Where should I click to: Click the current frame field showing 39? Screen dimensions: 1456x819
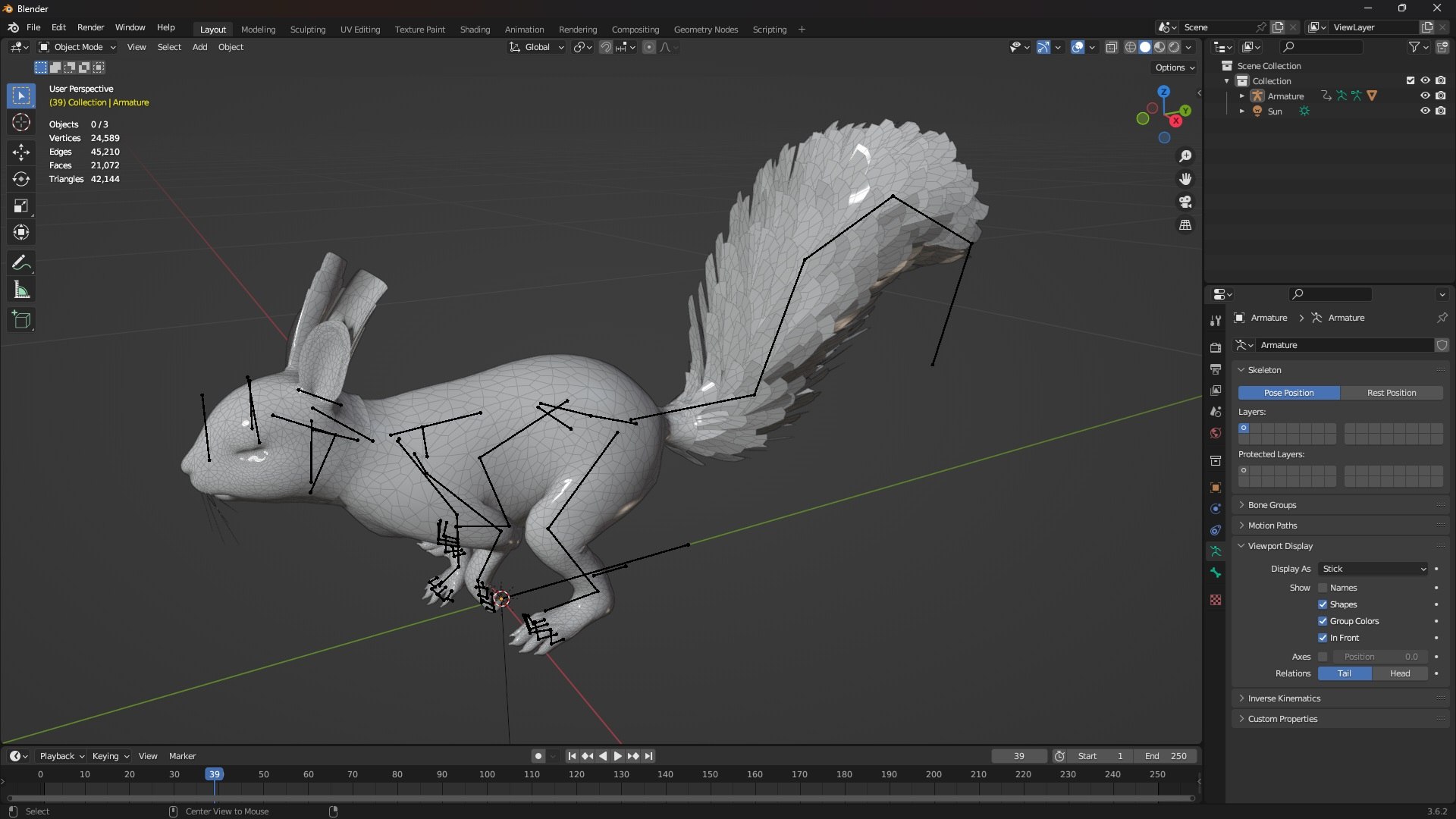tap(1018, 756)
